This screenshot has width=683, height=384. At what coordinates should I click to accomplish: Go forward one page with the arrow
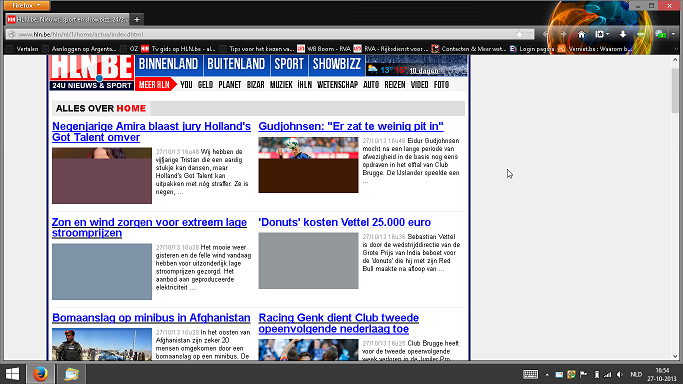tap(563, 34)
